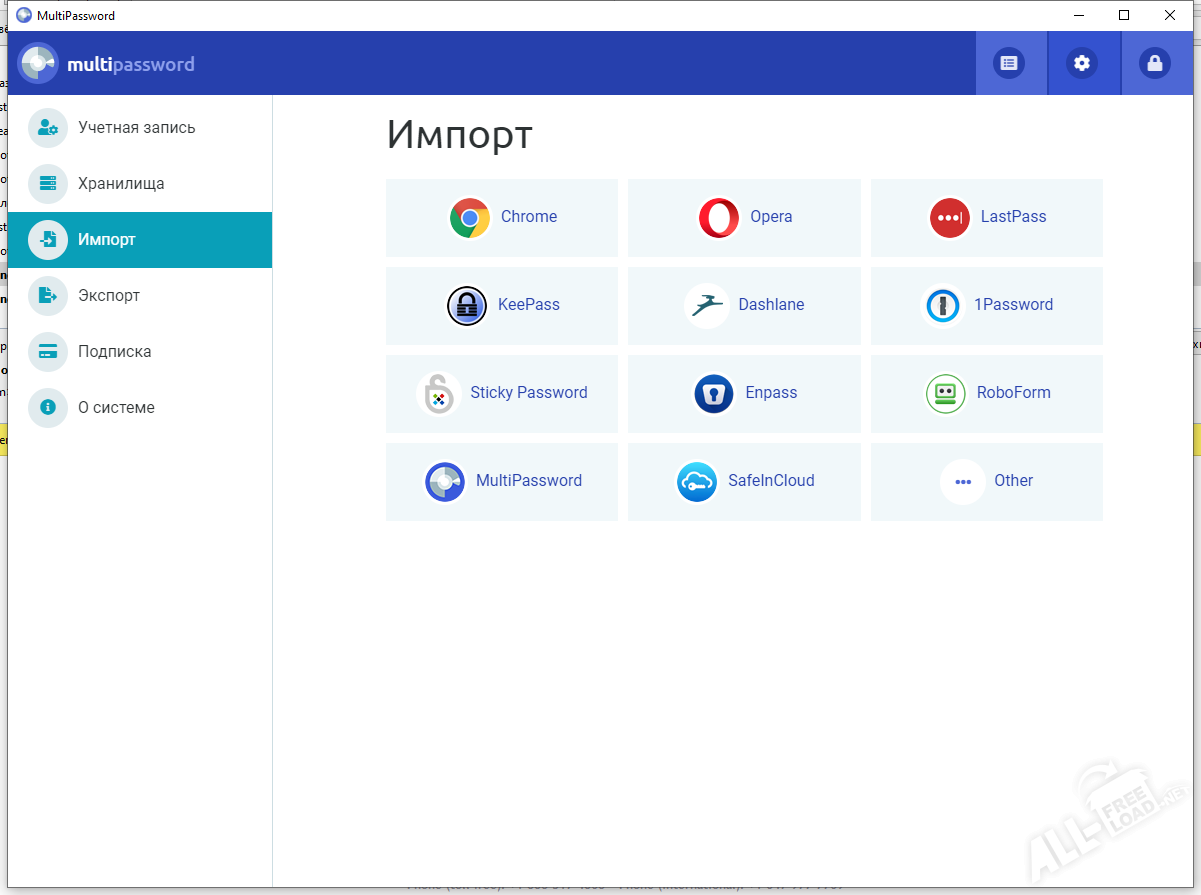Click the Dashlane icon
The image size is (1201, 895).
coord(706,305)
